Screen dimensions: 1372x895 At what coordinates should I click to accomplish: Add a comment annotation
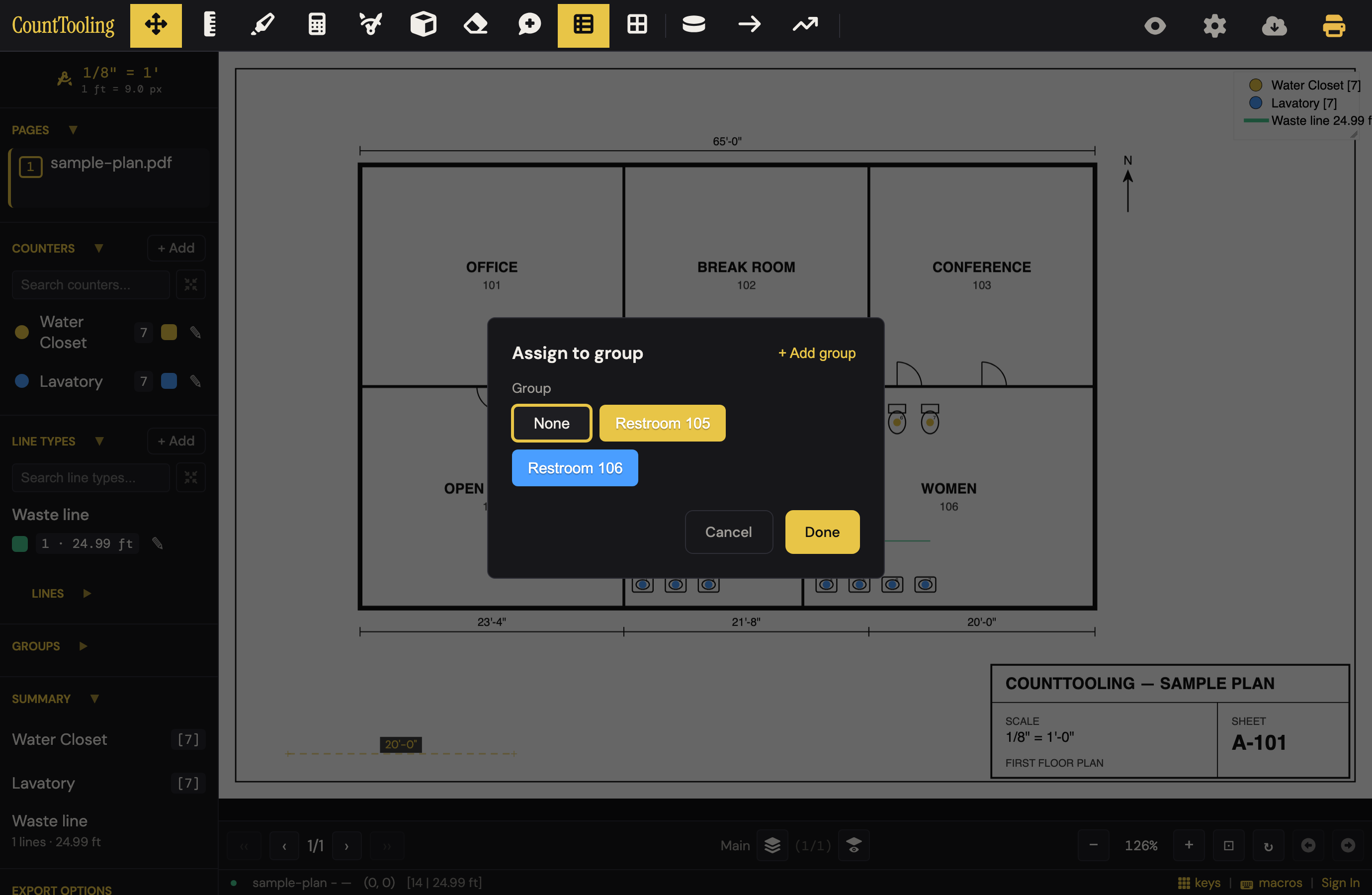pos(529,25)
